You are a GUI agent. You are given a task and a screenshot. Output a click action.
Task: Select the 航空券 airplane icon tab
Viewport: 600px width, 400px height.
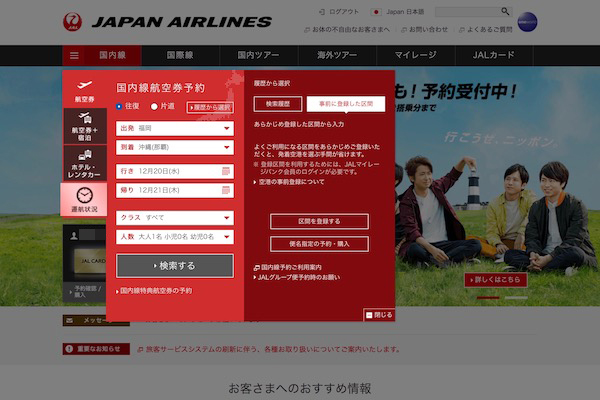tap(85, 91)
